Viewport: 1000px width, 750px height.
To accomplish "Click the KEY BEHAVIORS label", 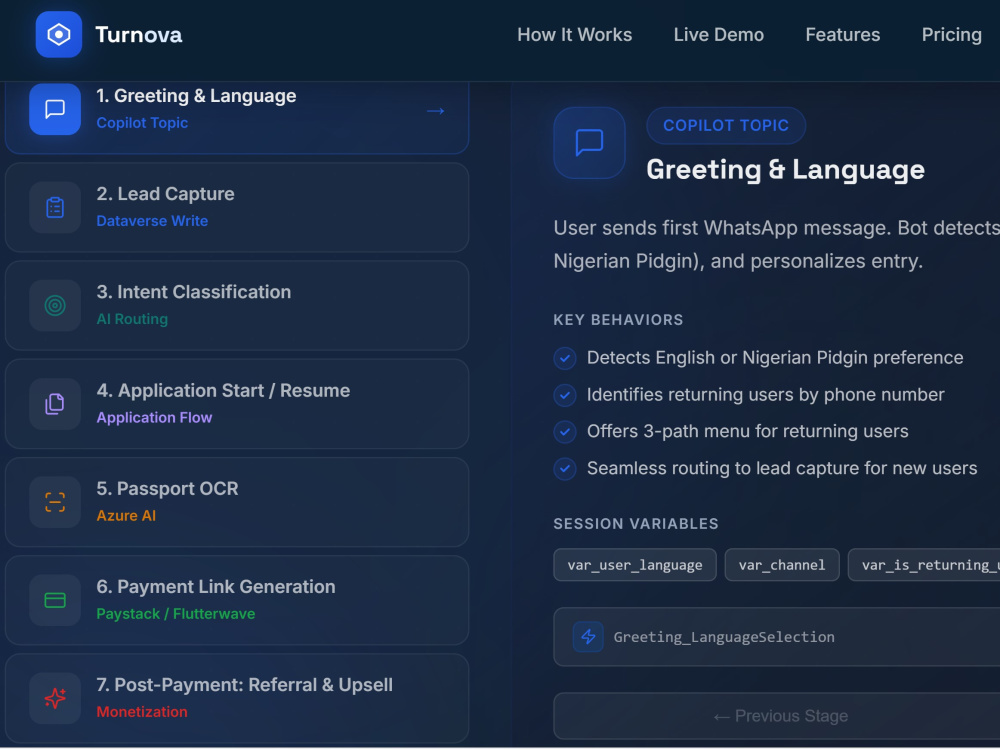I will [618, 320].
